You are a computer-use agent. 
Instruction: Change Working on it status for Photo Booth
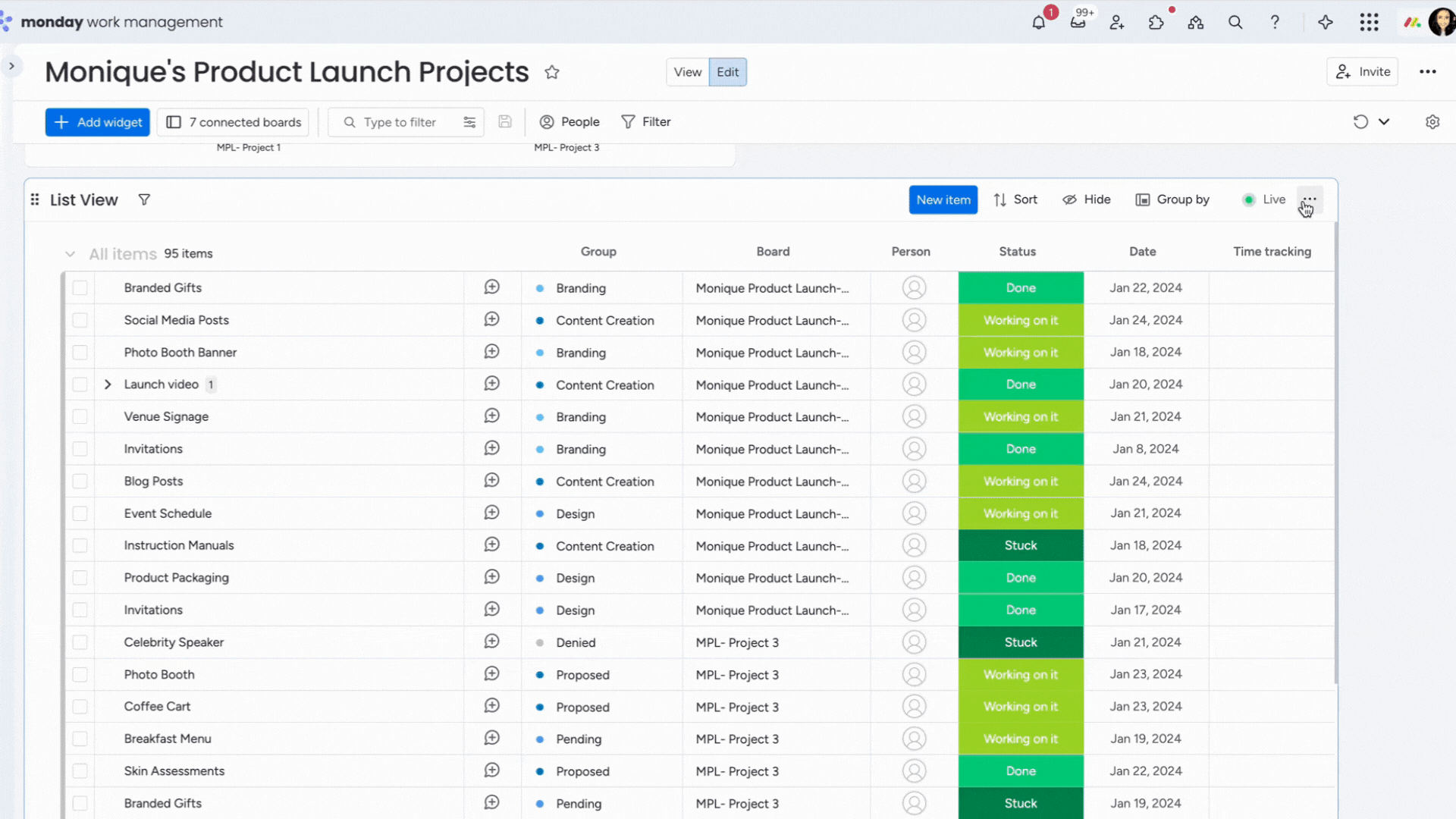(1021, 674)
